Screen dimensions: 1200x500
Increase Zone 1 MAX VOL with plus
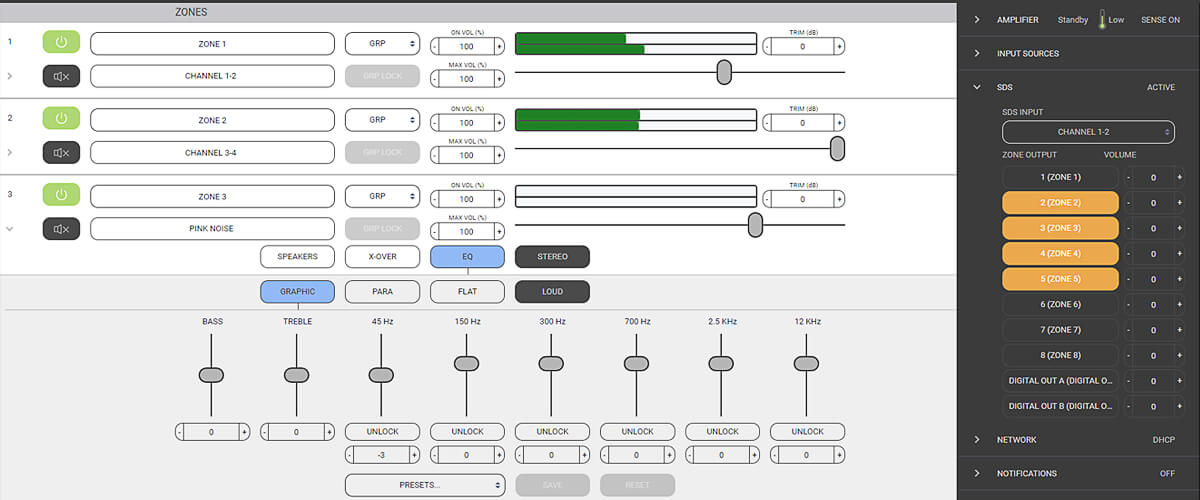tap(499, 79)
